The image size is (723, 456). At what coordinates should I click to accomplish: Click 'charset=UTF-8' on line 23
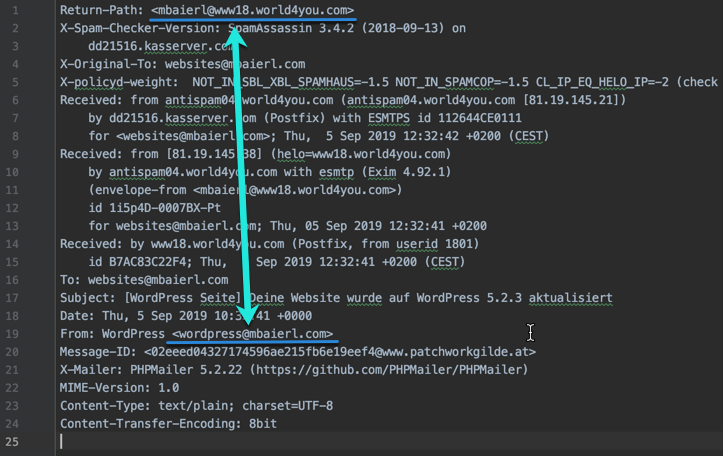click(287, 406)
